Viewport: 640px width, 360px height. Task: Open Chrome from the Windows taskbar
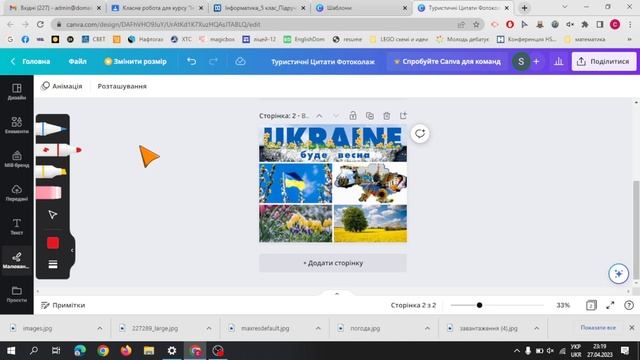pos(103,351)
